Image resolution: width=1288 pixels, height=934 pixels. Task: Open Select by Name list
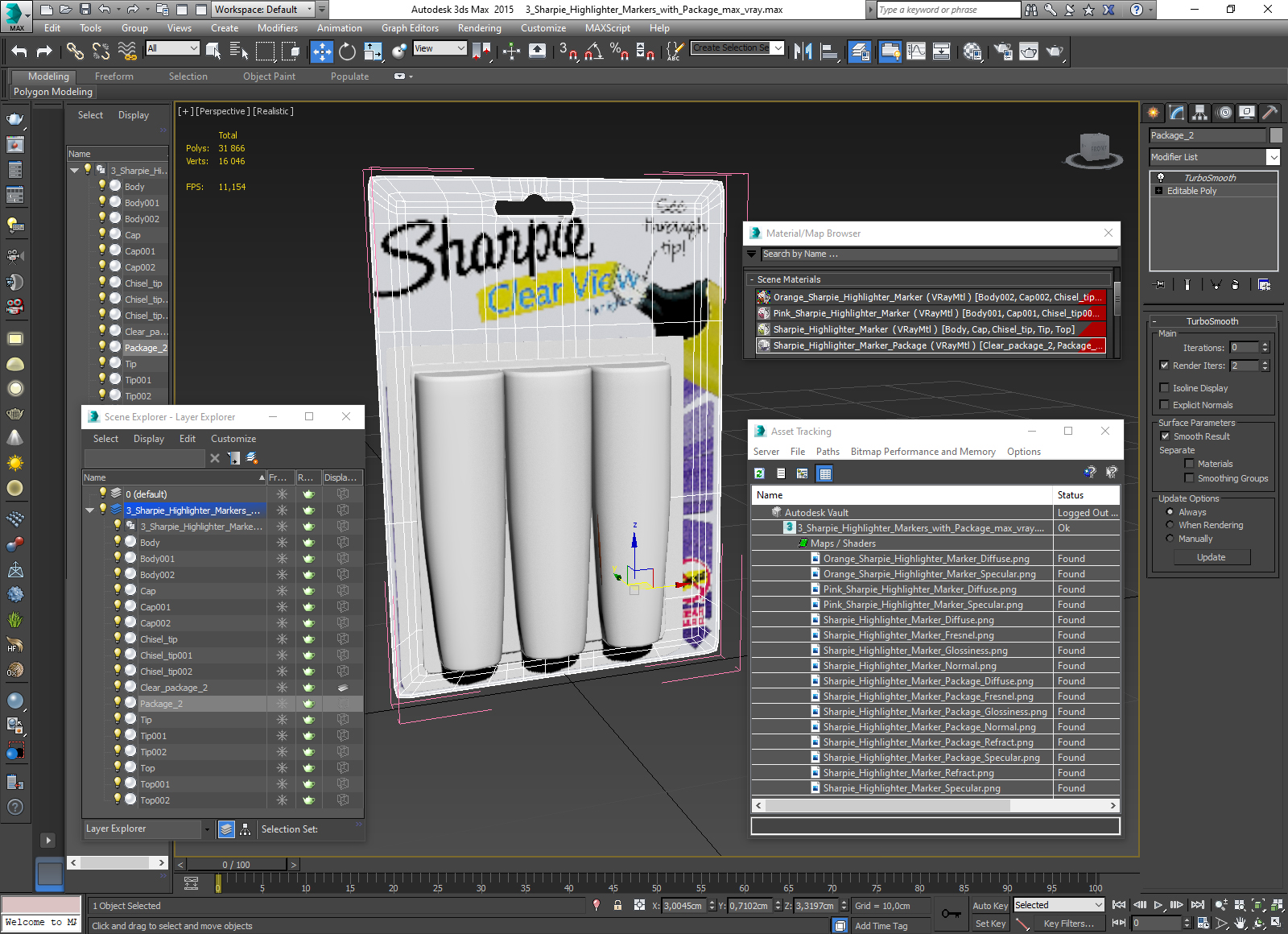pyautogui.click(x=238, y=52)
